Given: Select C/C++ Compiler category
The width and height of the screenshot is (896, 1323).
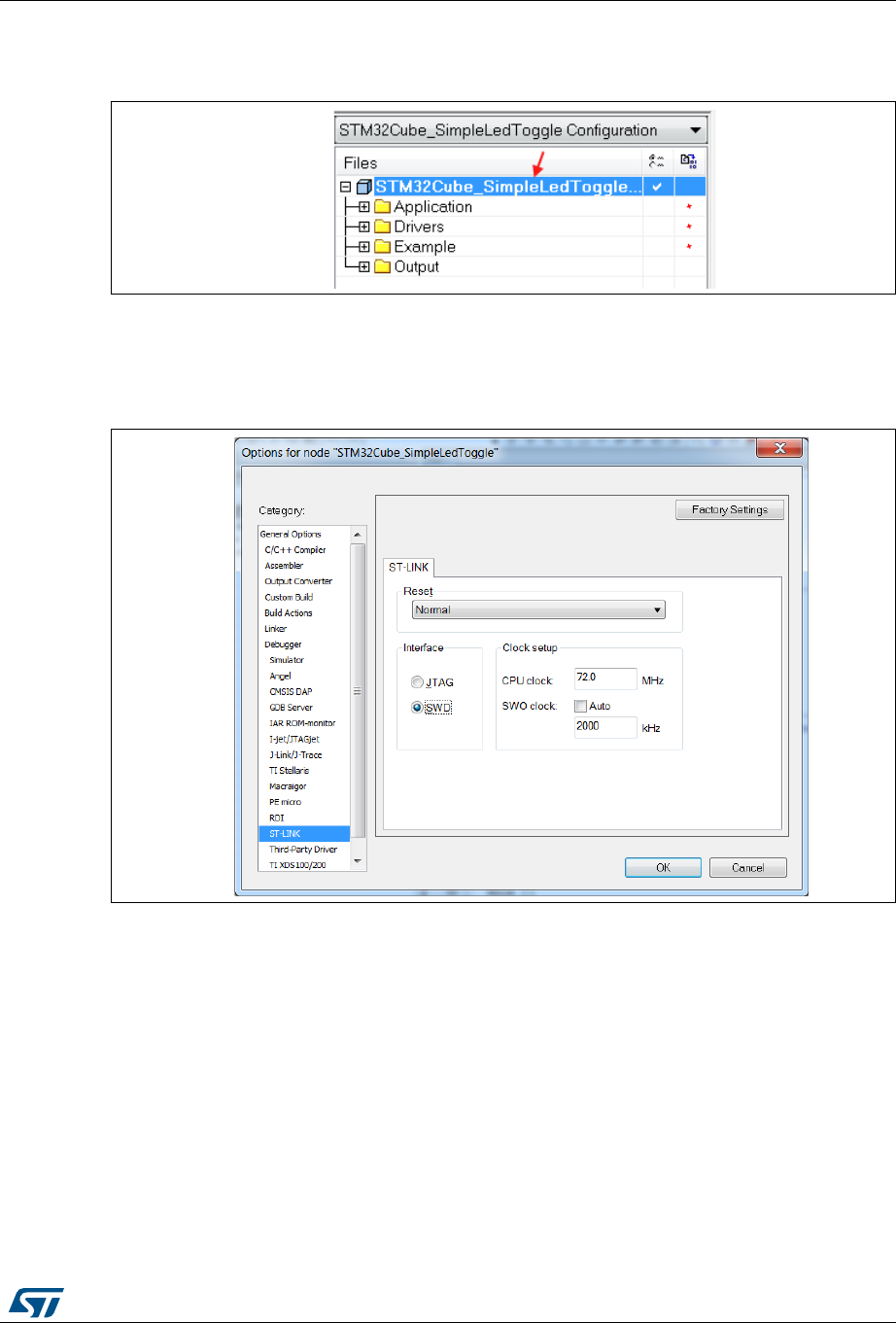Looking at the screenshot, I should (295, 549).
